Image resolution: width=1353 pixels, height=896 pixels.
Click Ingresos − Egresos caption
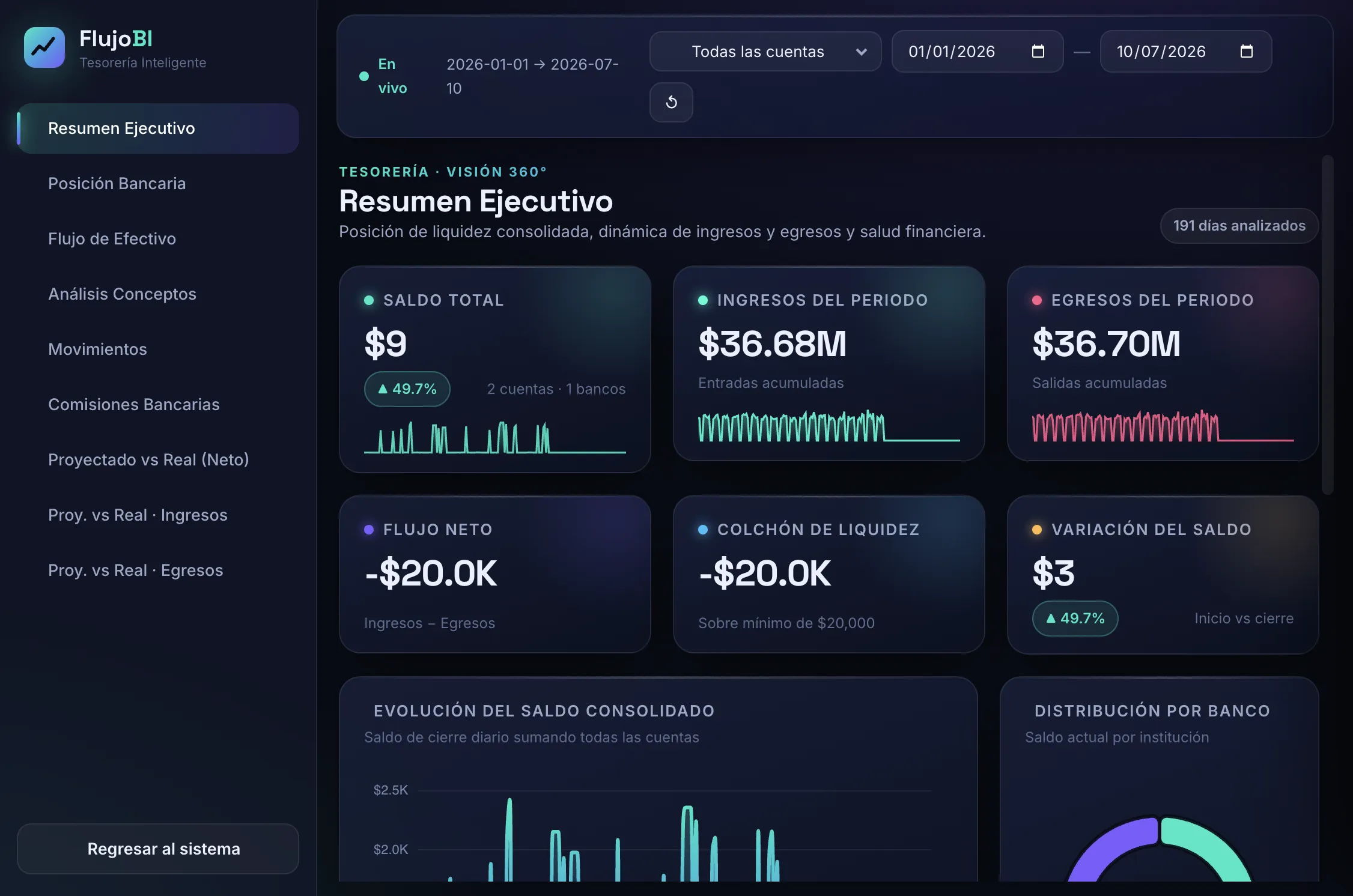click(430, 623)
